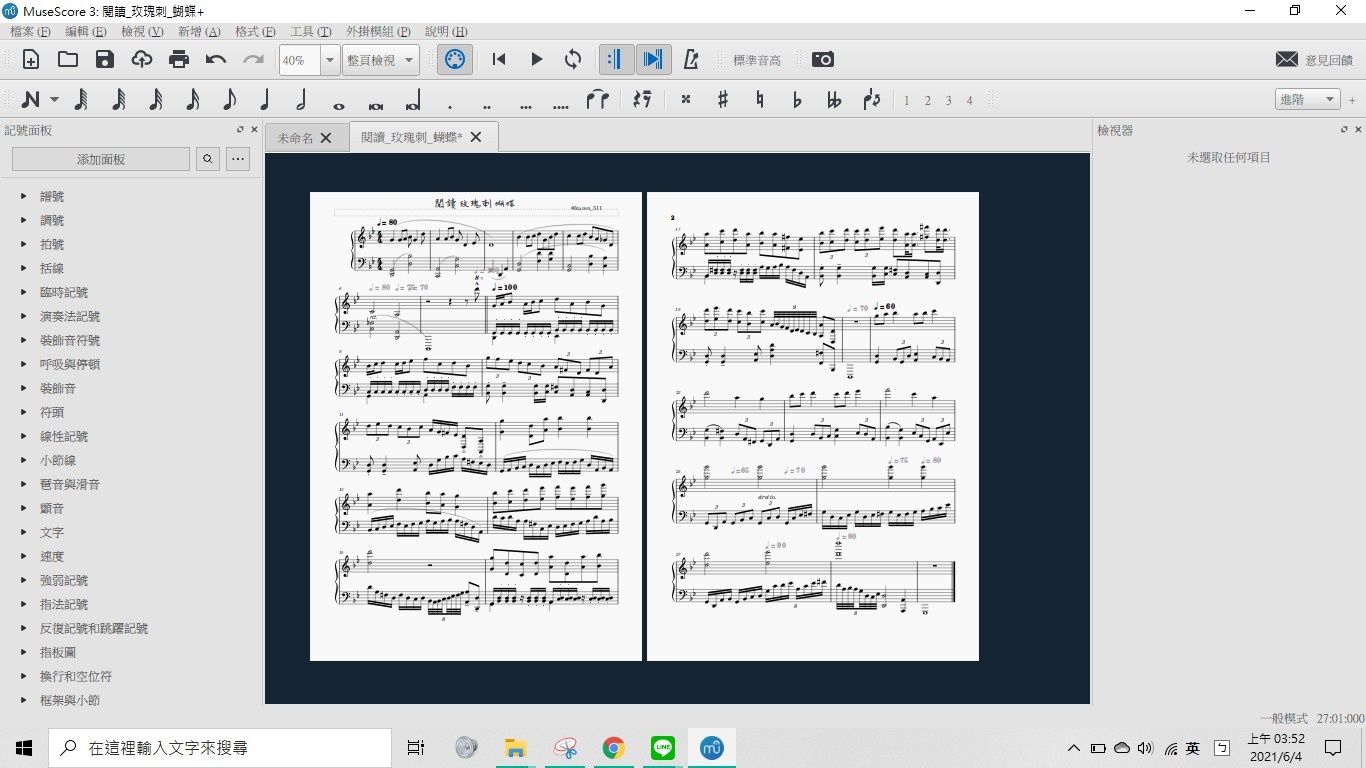
Task: Add a new workspace with plus
Action: 1352,100
